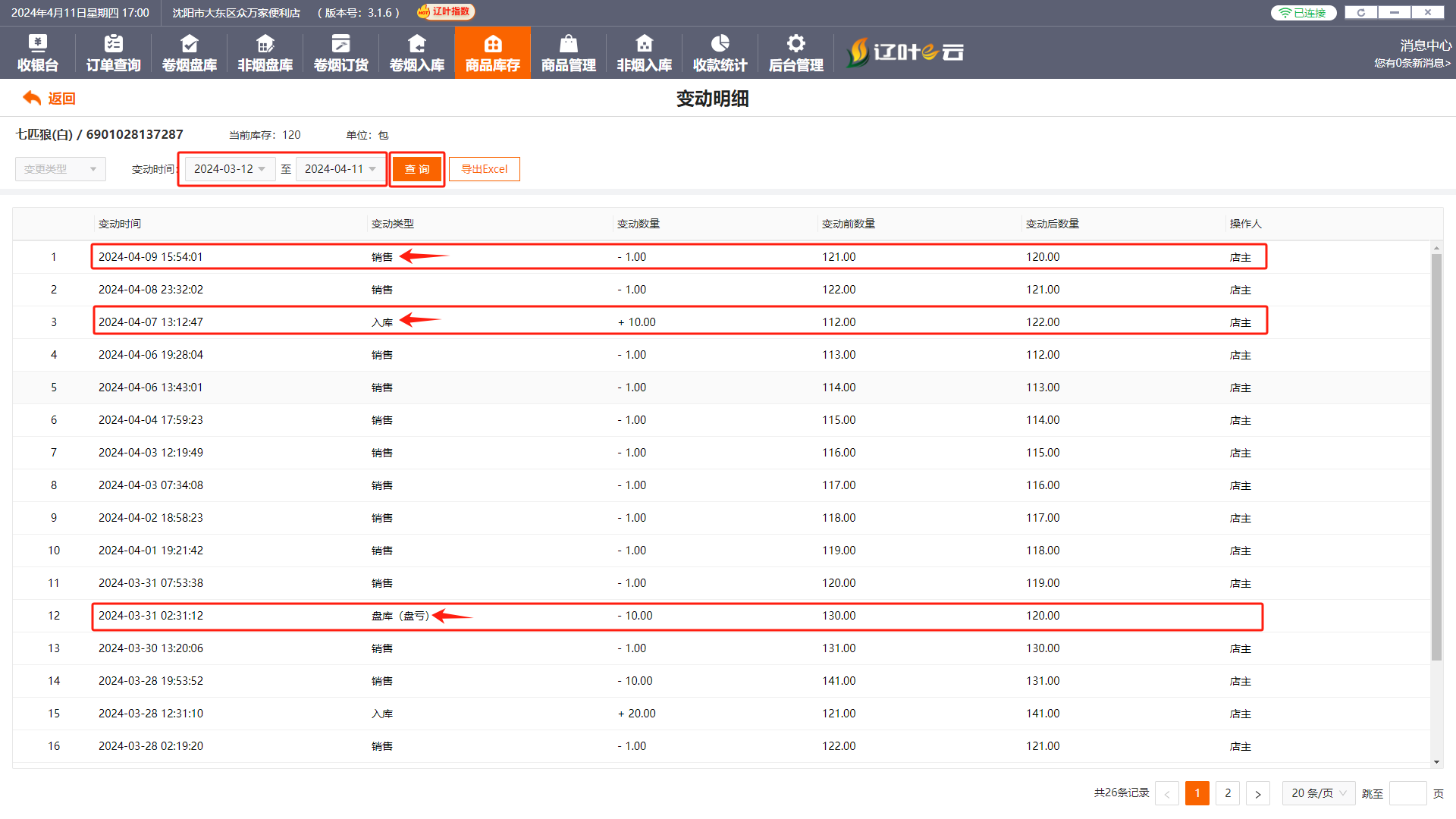This screenshot has width=1456, height=819.
Task: Open end date picker 2024-04-11
Action: point(340,169)
